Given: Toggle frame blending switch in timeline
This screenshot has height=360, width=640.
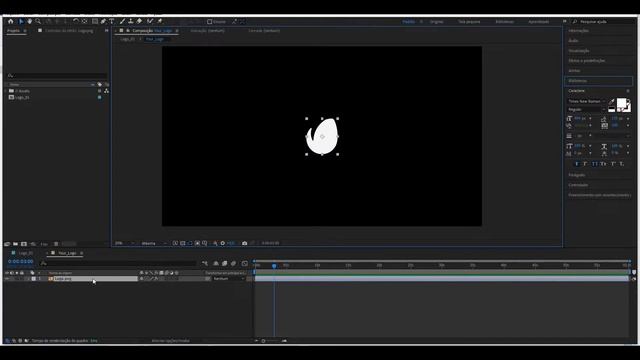Looking at the screenshot, I should (x=224, y=264).
